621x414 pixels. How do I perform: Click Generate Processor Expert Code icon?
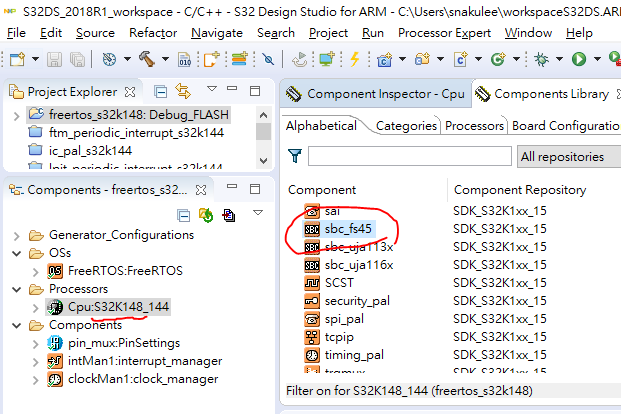pos(206,216)
